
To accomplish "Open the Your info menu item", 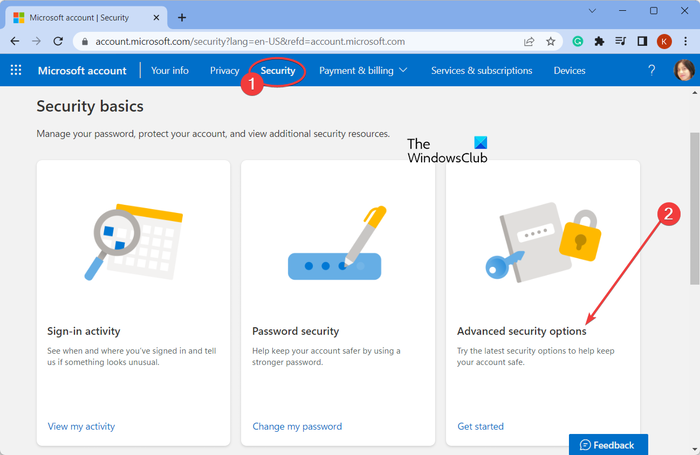I will [170, 71].
